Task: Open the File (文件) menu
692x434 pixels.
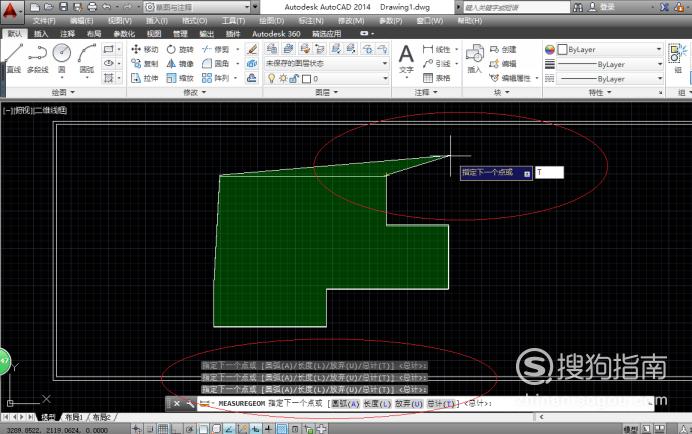Action: (x=44, y=21)
